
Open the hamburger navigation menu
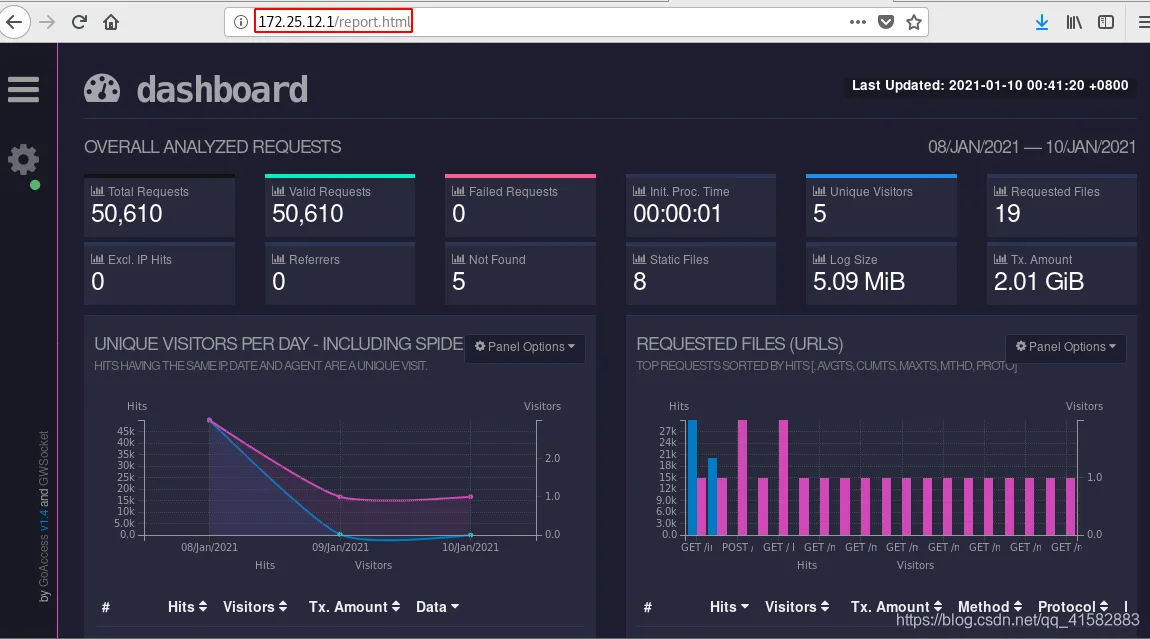pos(23,90)
